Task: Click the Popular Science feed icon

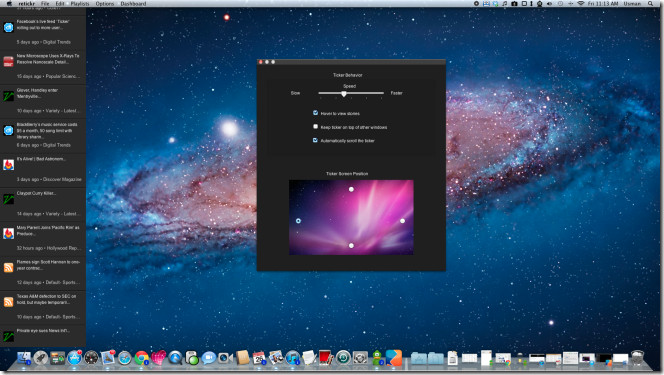Action: (8, 62)
